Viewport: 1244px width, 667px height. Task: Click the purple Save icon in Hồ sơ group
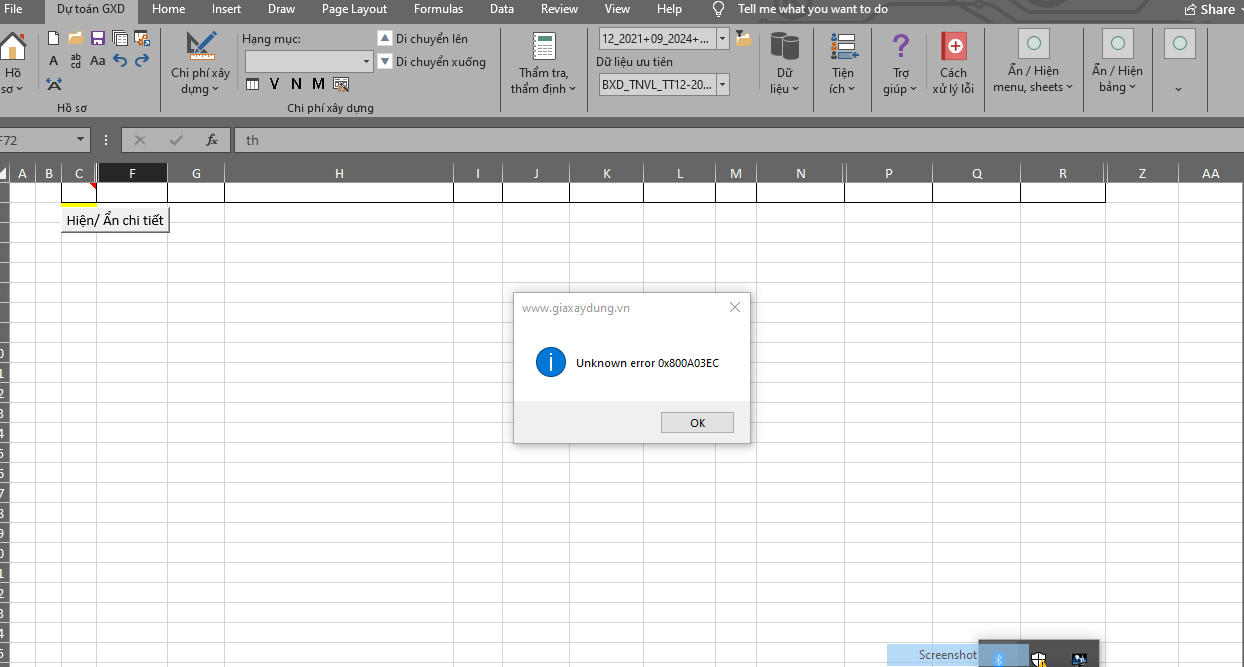point(98,39)
